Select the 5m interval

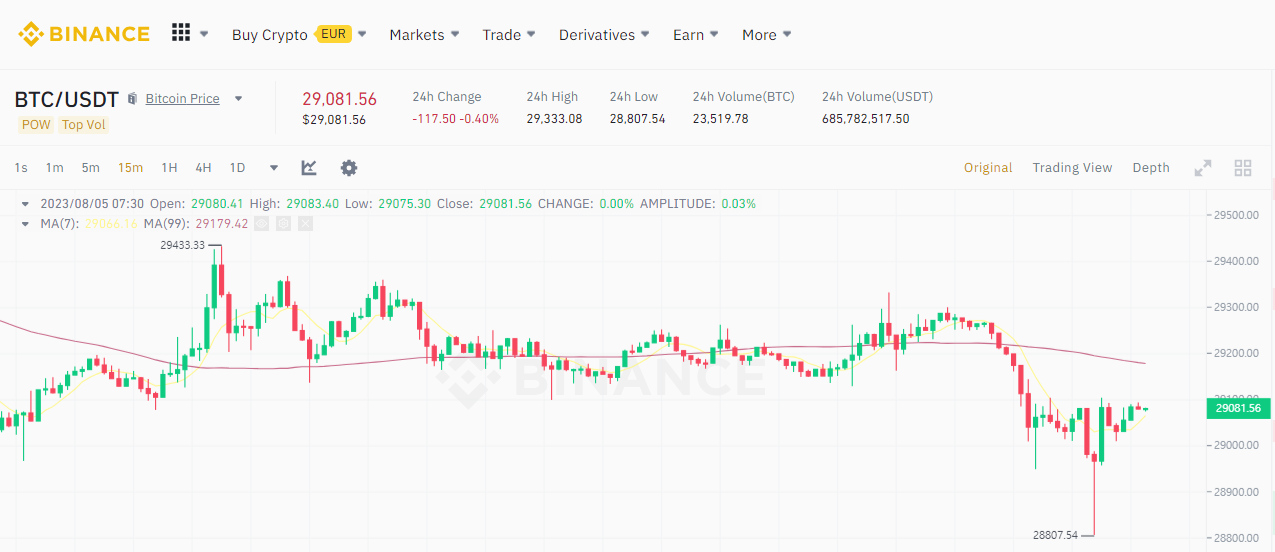(91, 168)
